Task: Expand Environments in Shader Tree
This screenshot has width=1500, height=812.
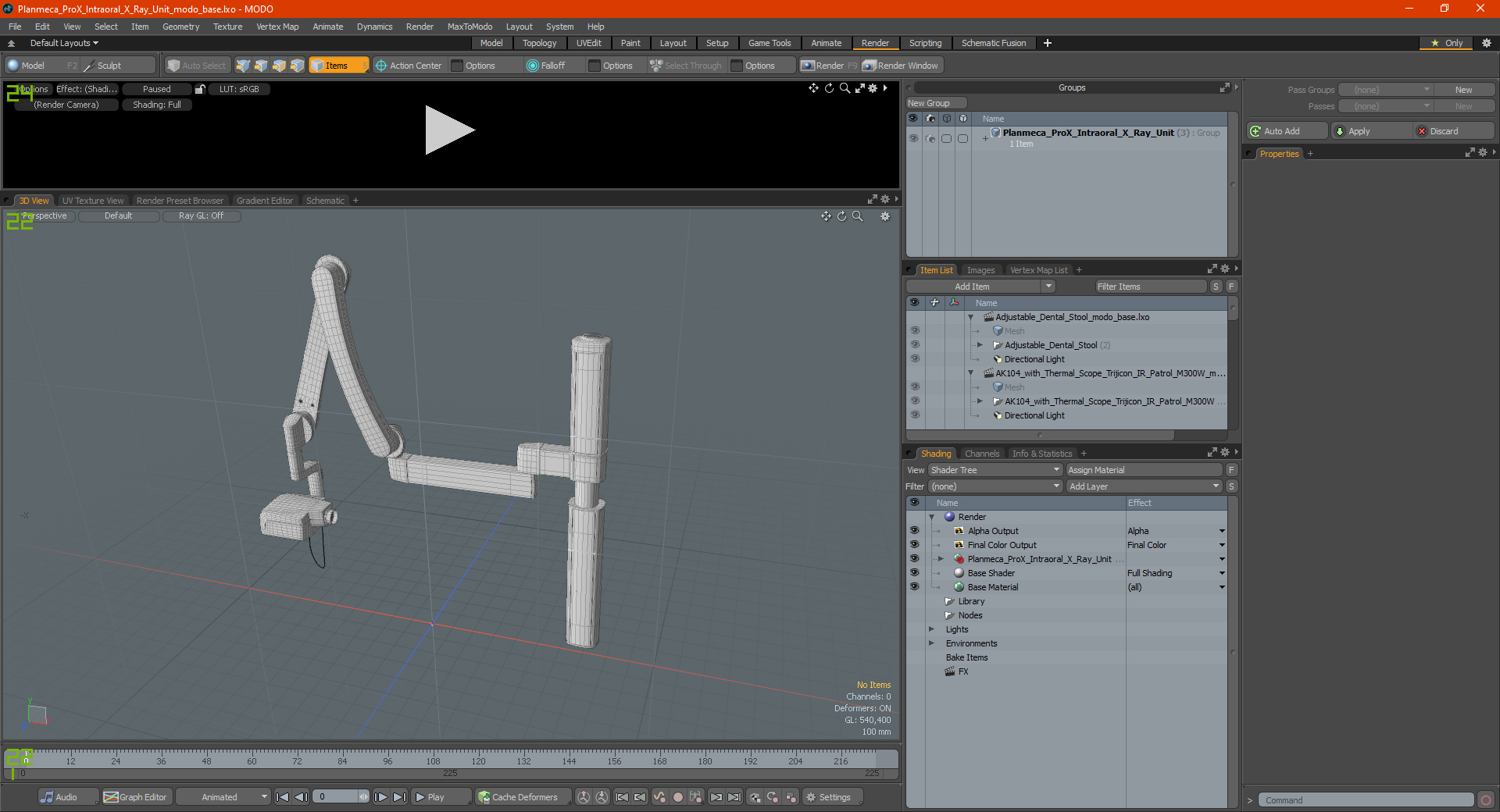Action: point(931,643)
